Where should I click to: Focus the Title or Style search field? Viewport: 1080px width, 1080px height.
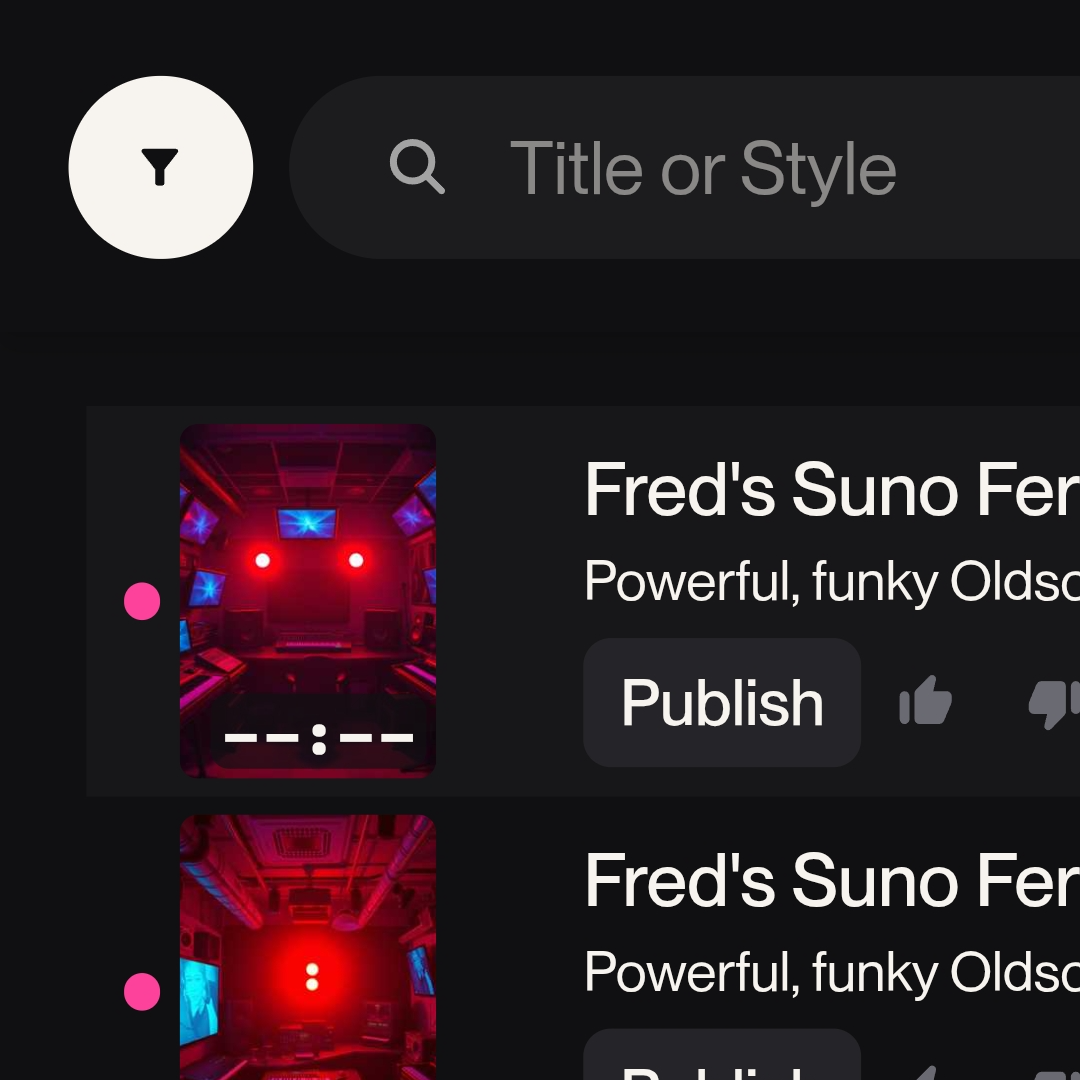(x=703, y=168)
